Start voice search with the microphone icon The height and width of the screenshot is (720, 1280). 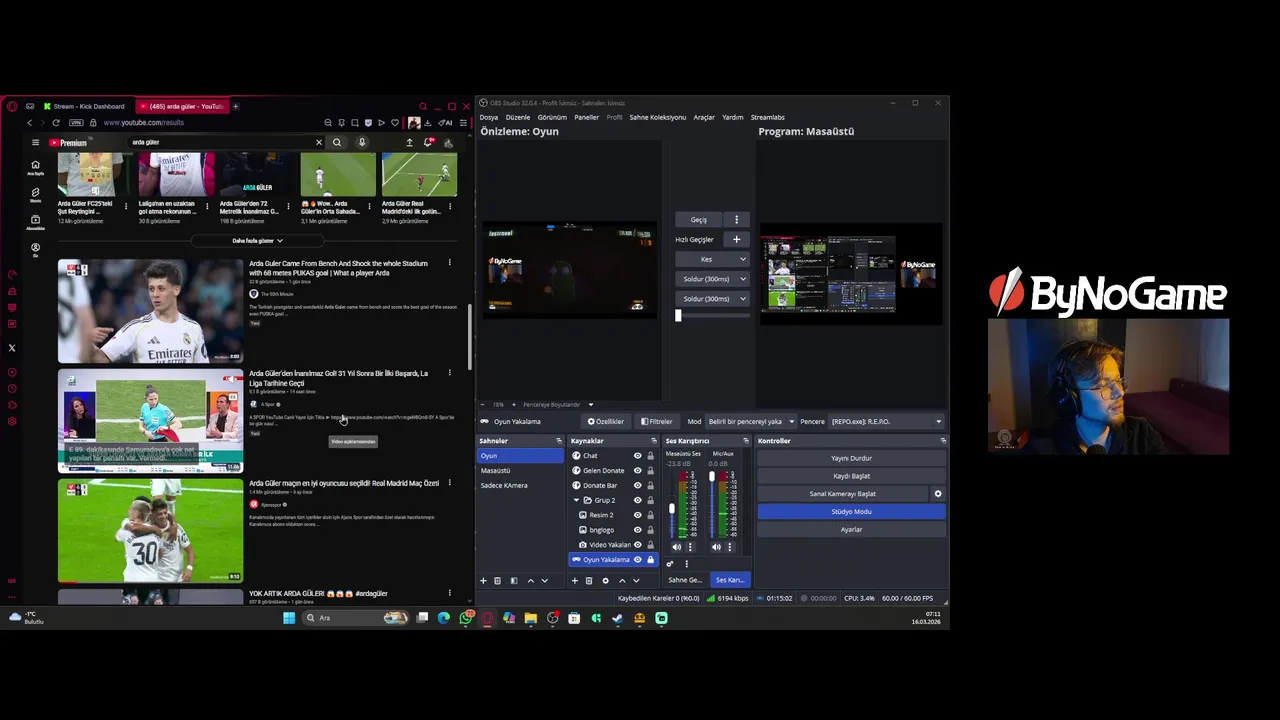[x=362, y=142]
